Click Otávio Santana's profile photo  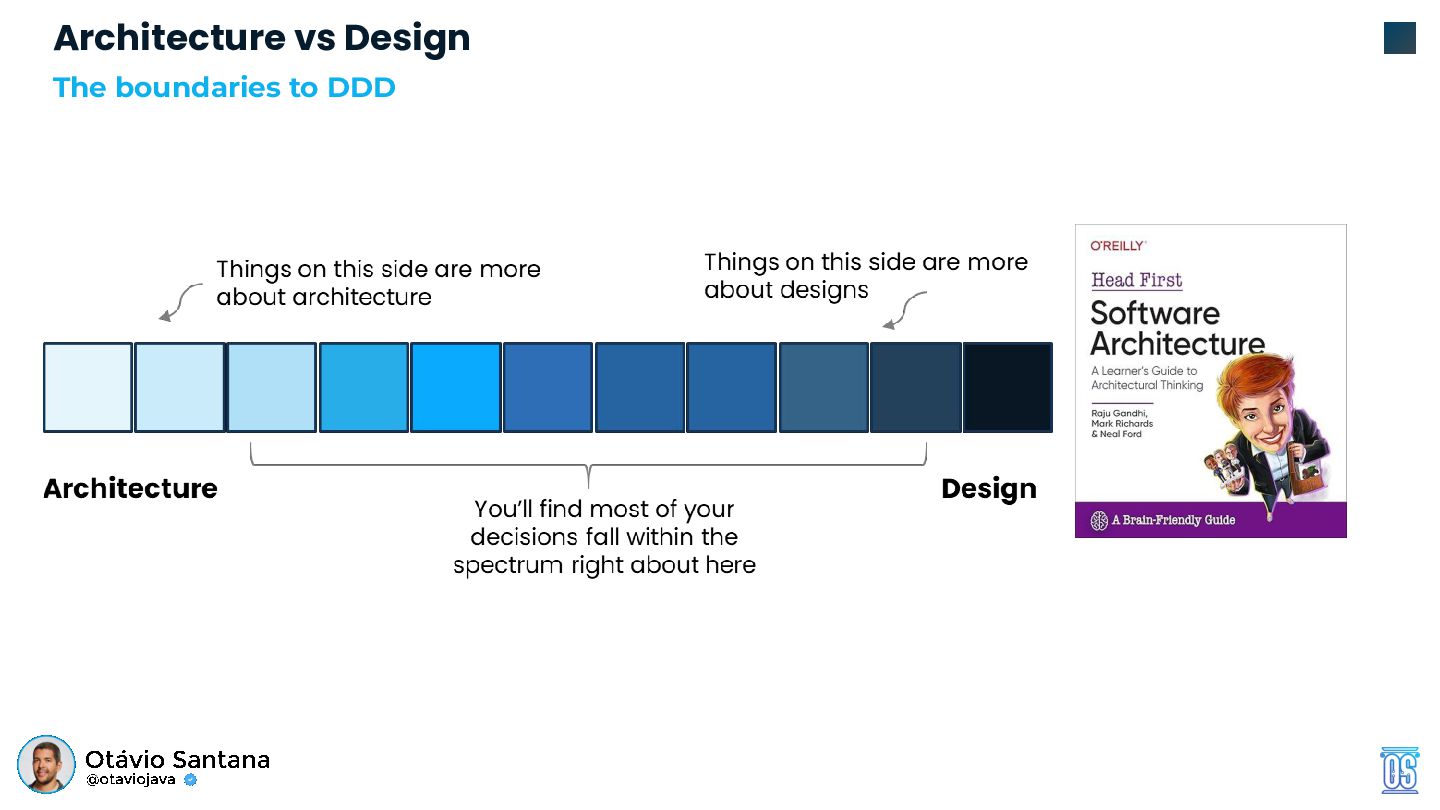point(46,764)
